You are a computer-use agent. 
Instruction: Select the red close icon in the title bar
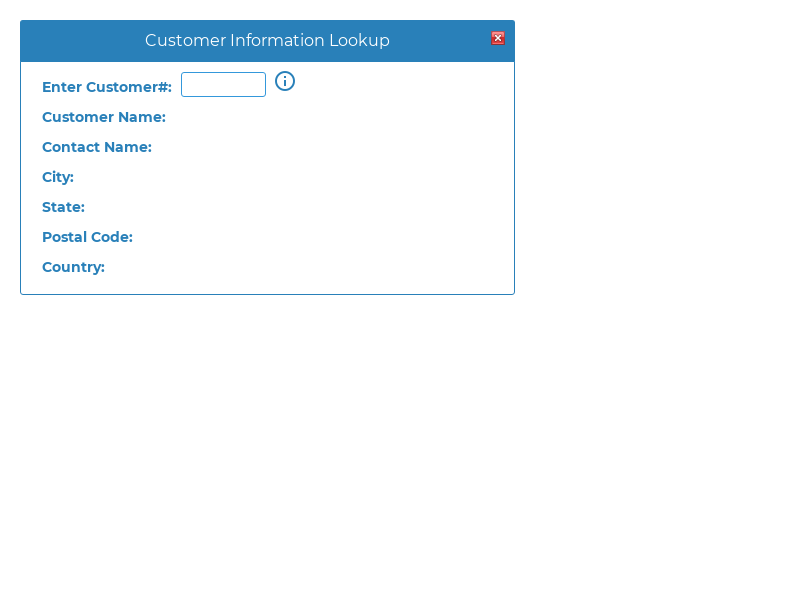[497, 38]
